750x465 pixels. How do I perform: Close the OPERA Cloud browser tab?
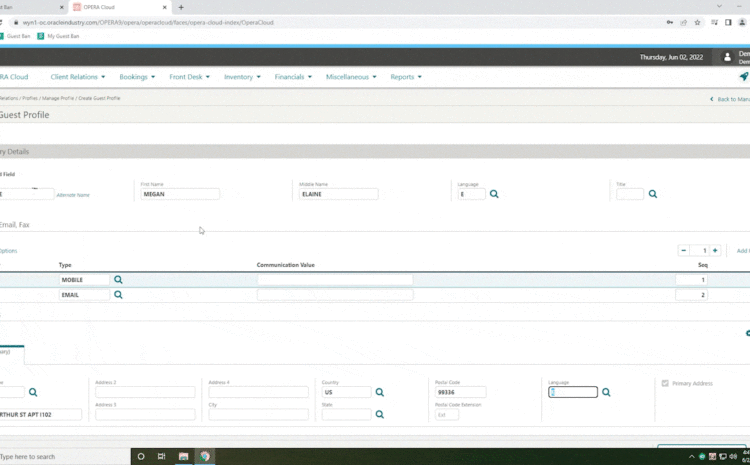(165, 7)
